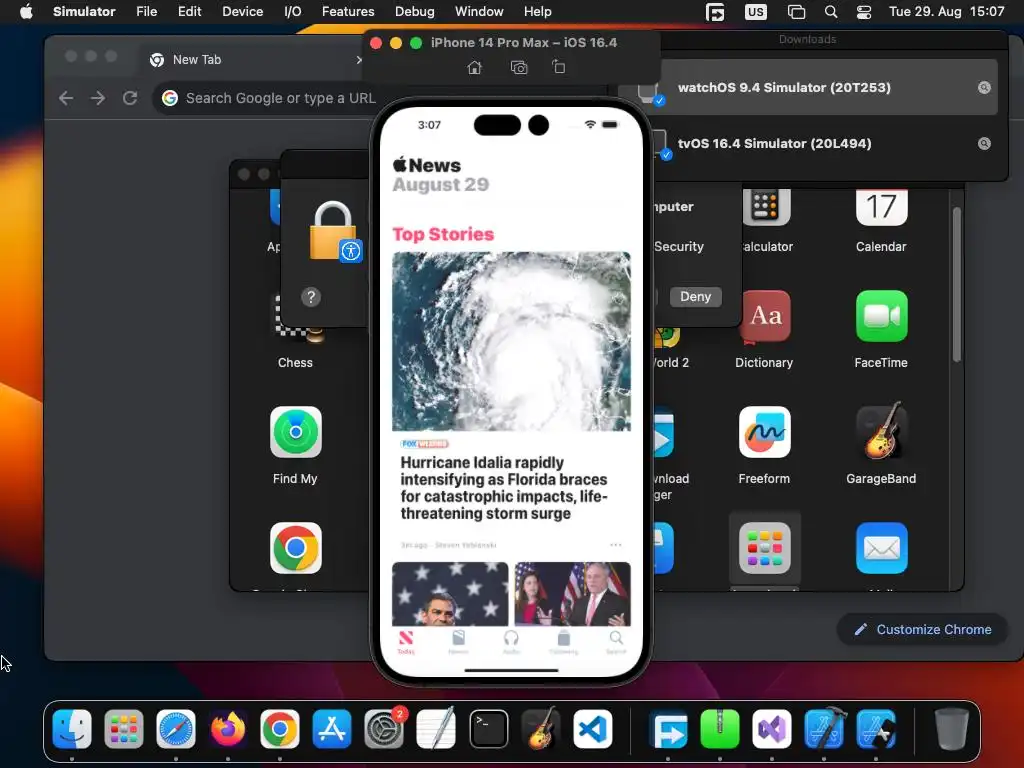
Task: Open Trash from the Dock
Action: click(x=952, y=728)
